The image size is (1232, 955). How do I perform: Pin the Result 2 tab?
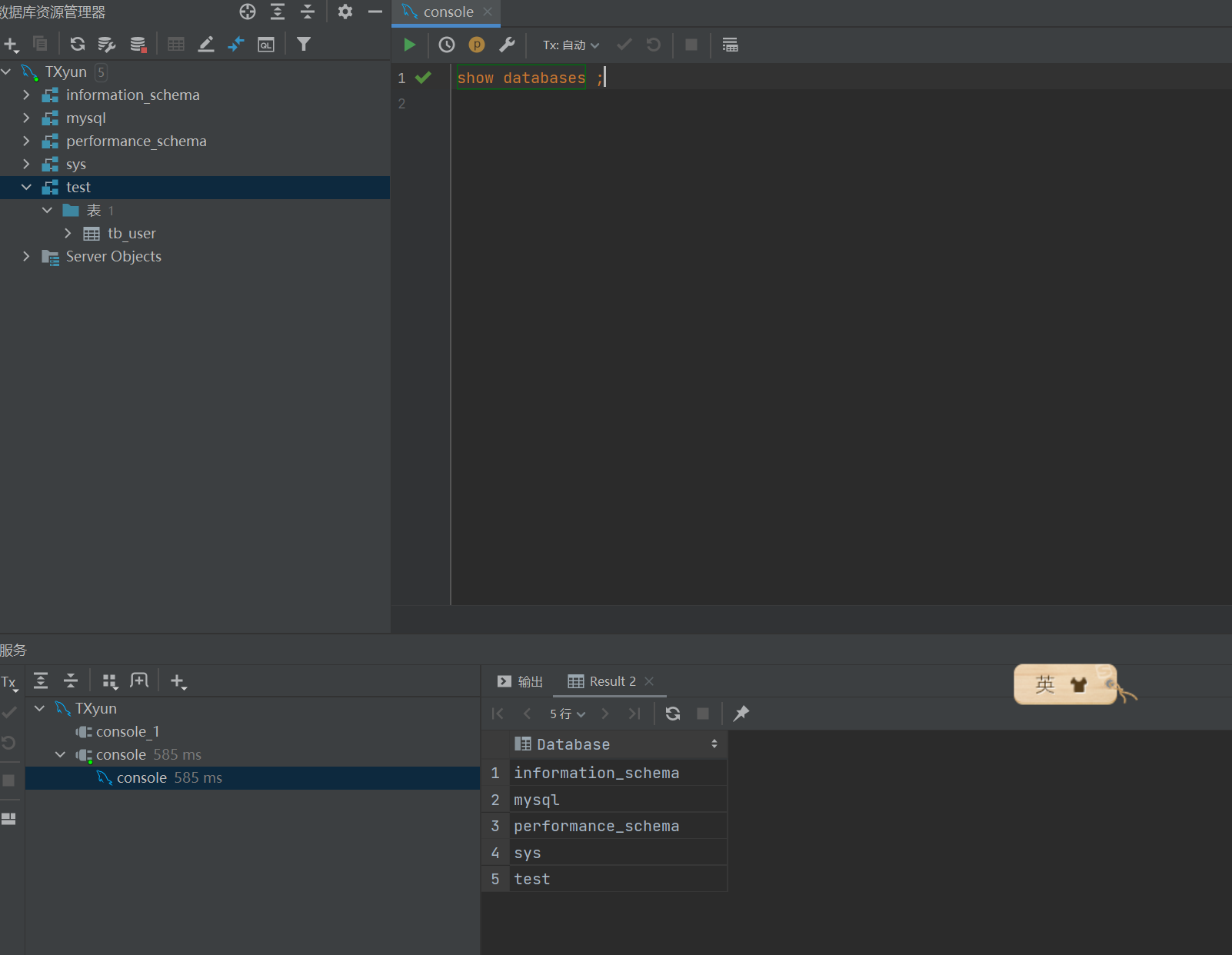click(x=741, y=714)
